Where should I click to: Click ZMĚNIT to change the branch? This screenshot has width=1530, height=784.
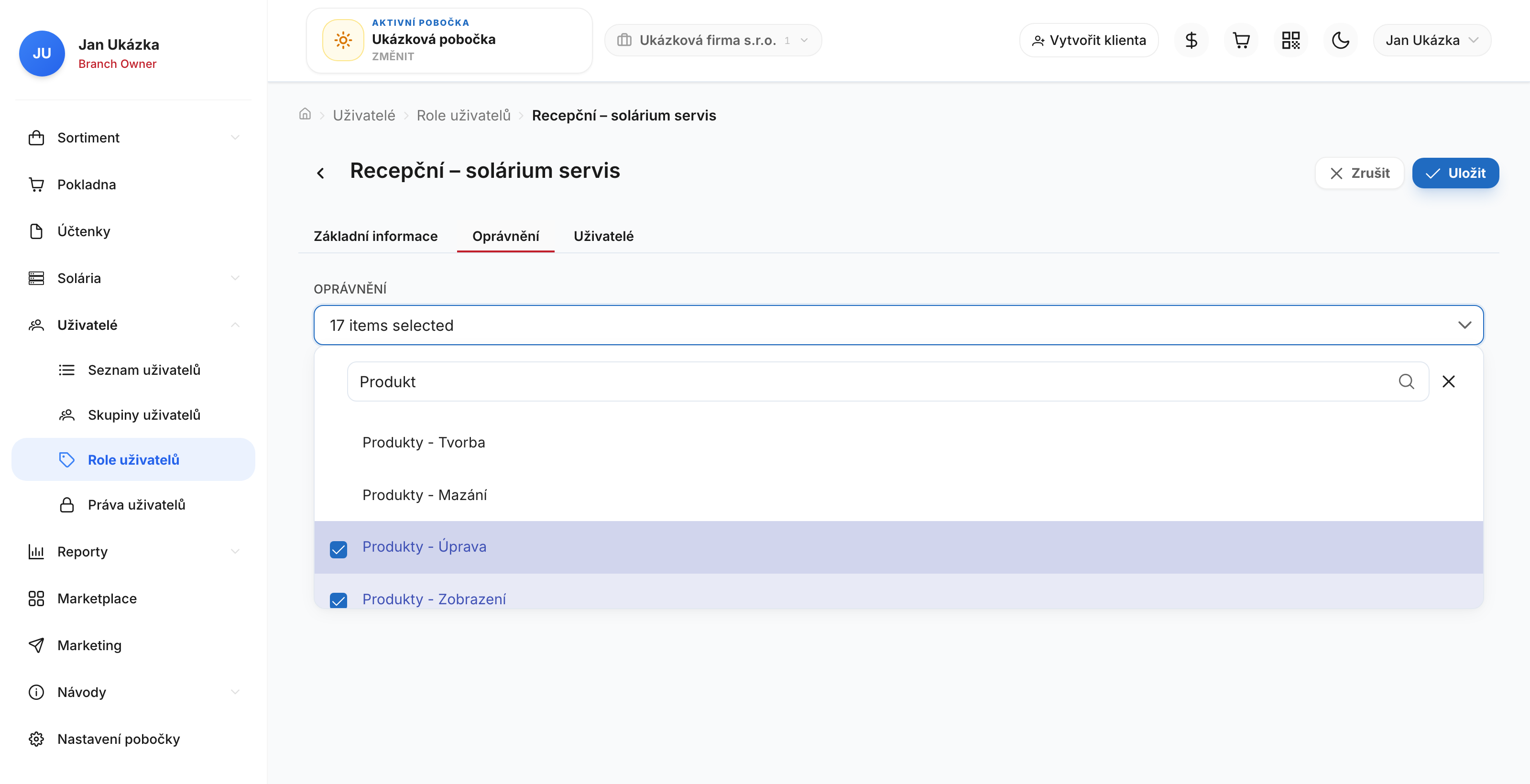point(393,56)
